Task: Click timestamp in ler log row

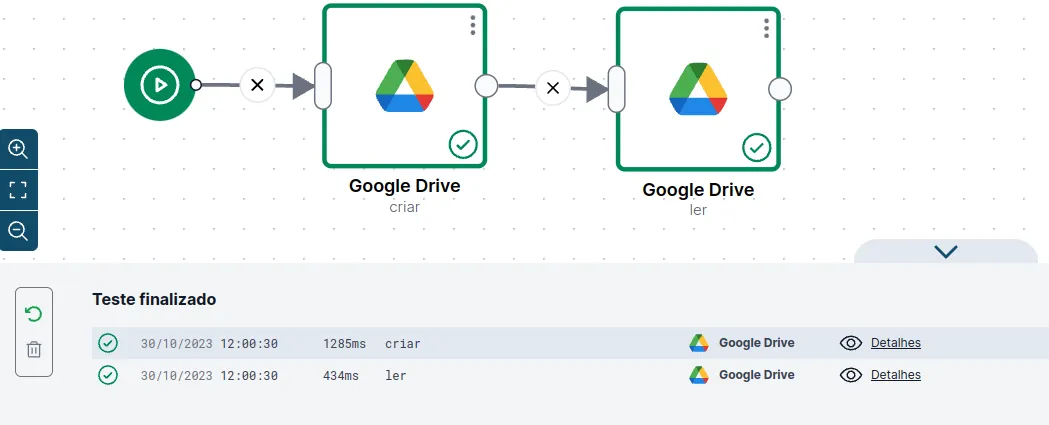Action: pyautogui.click(x=209, y=376)
